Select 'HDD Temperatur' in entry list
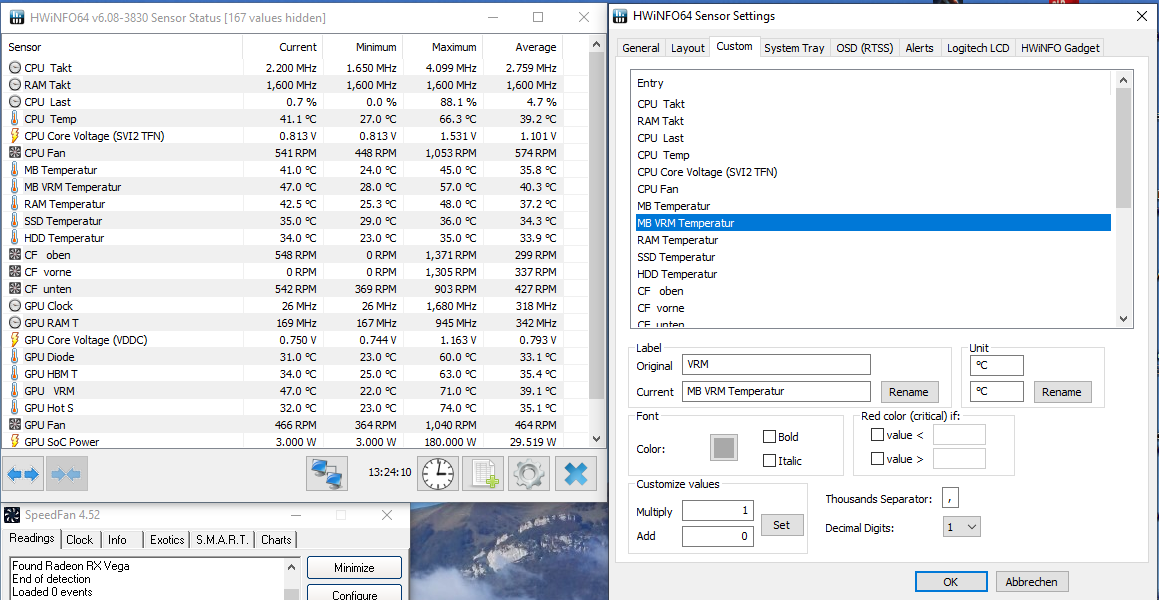1159x600 pixels. pos(873,274)
